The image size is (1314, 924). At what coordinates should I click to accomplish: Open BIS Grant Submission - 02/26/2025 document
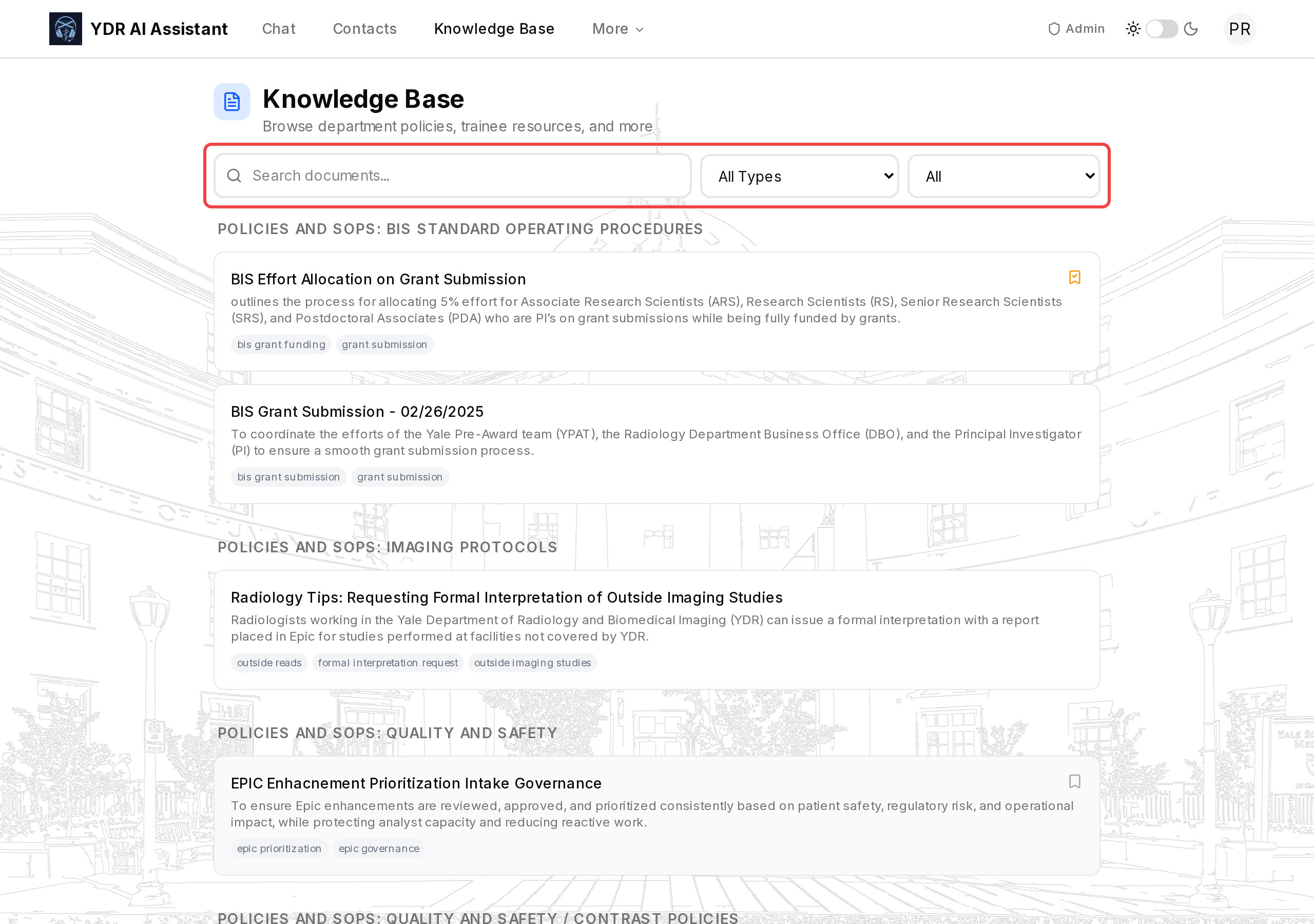[x=357, y=412]
